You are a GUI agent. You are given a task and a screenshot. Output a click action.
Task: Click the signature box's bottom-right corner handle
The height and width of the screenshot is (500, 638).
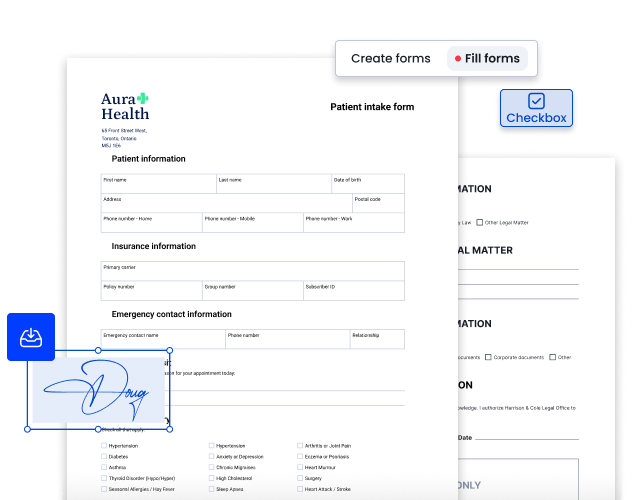[x=170, y=429]
